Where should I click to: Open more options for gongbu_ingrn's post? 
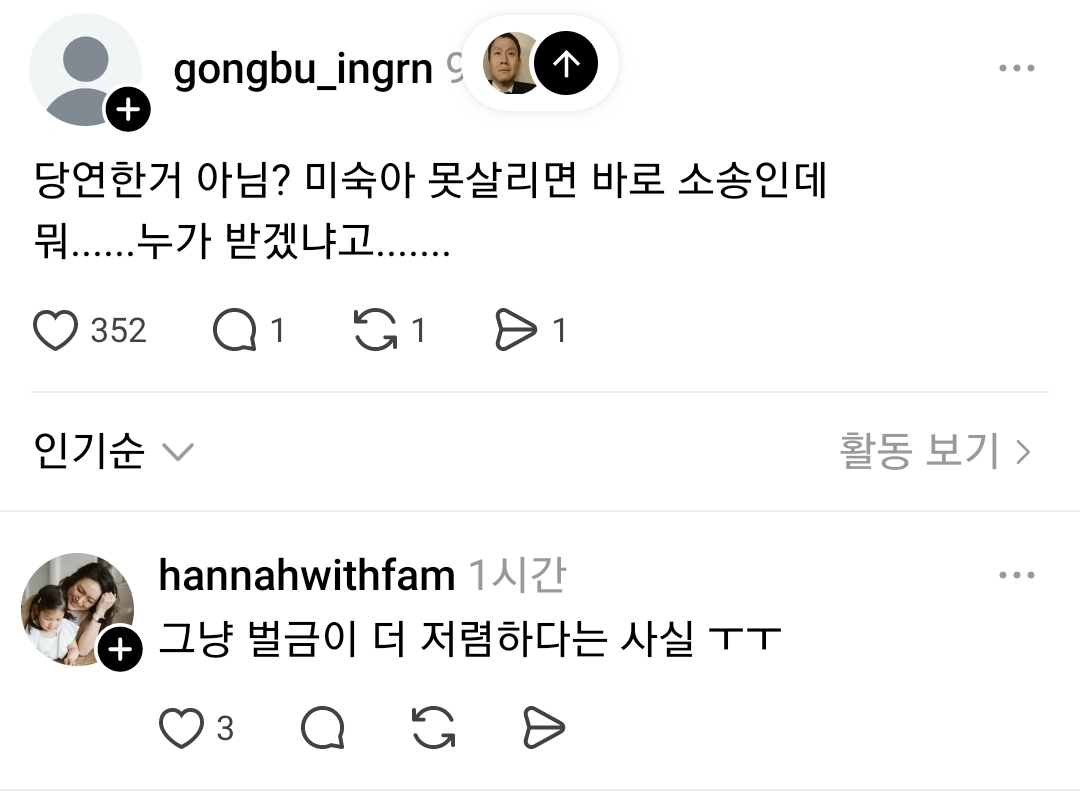point(1017,68)
